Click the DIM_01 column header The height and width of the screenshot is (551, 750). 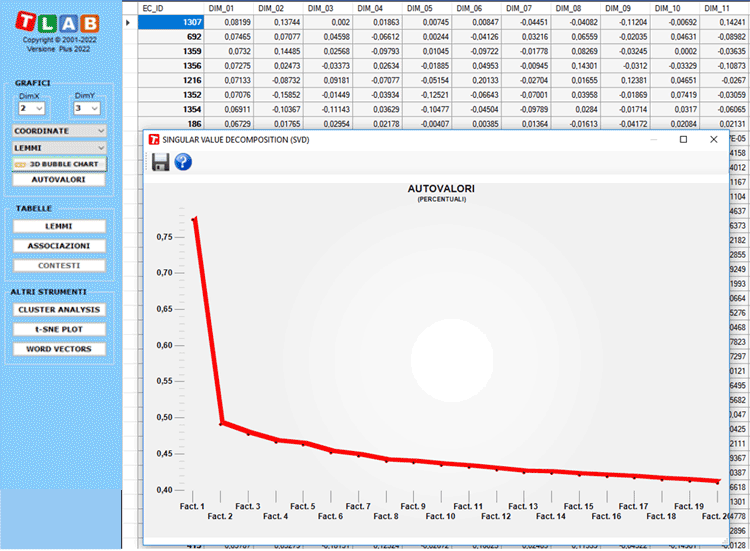pos(229,9)
